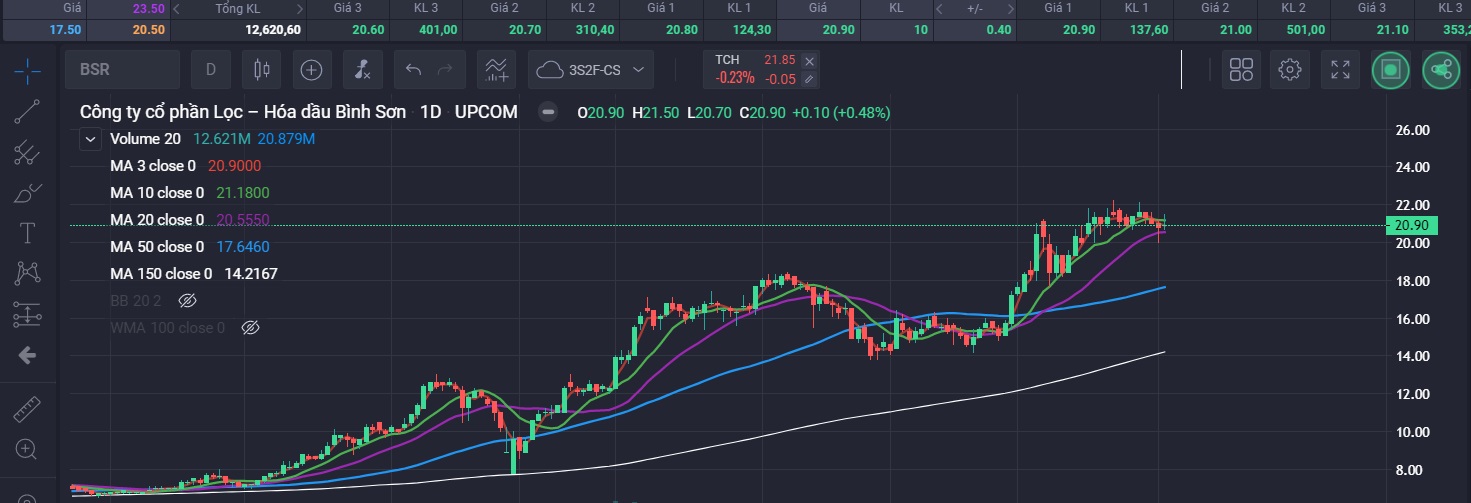1471x503 pixels.
Task: Toggle the green record snapshot button
Action: 1390,70
